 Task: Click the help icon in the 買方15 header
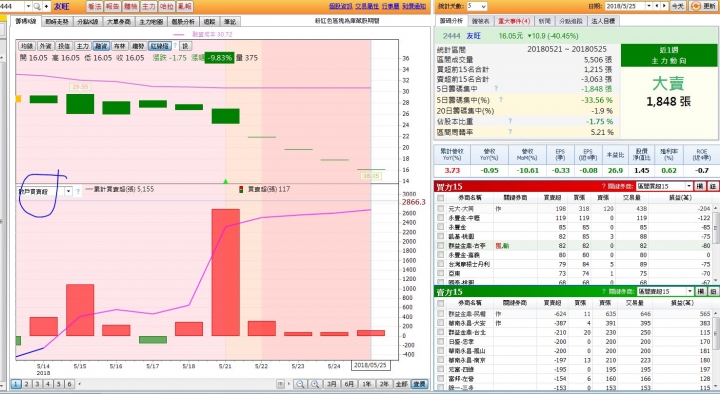click(604, 186)
